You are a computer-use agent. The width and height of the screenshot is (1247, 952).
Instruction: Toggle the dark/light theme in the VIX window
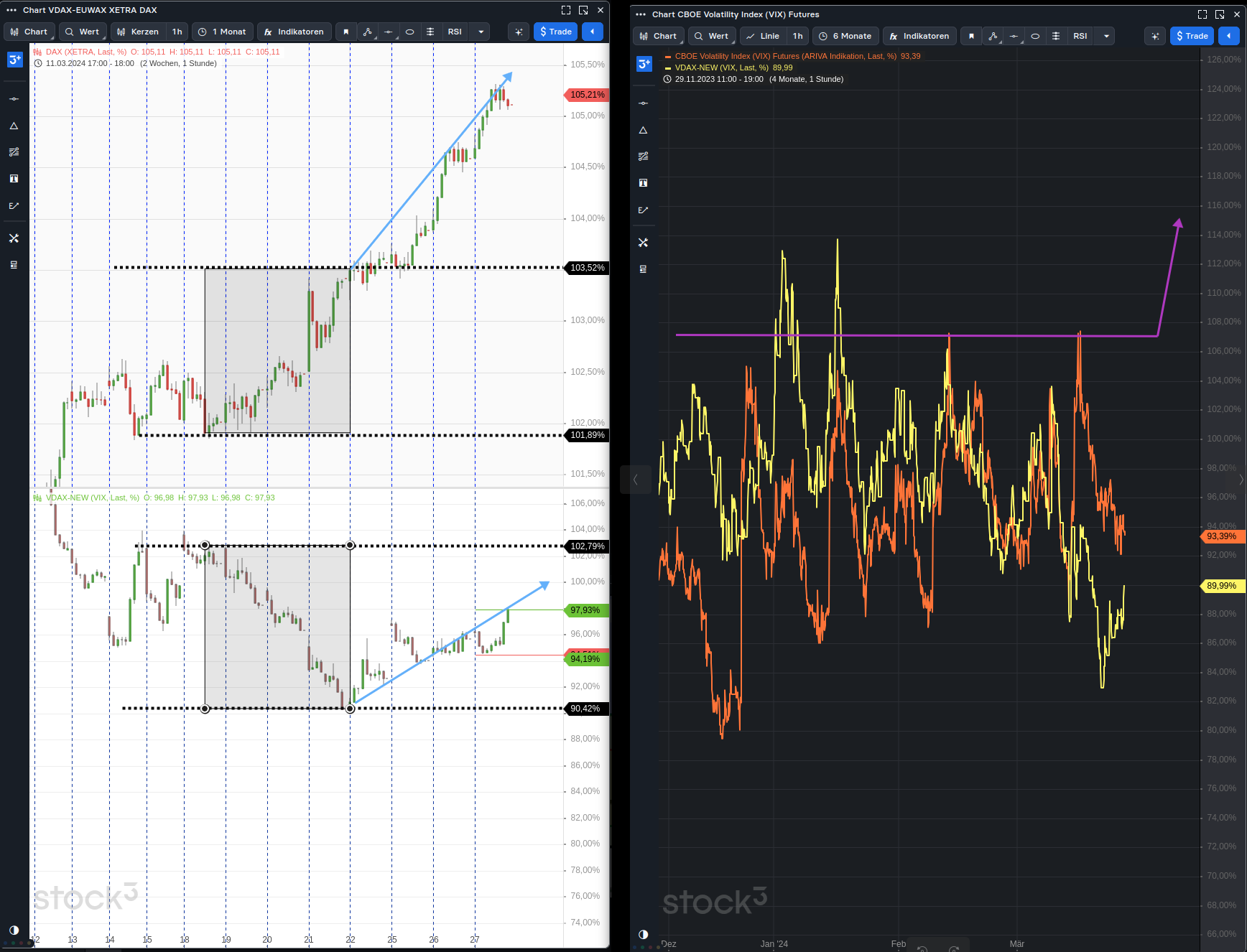click(x=643, y=934)
